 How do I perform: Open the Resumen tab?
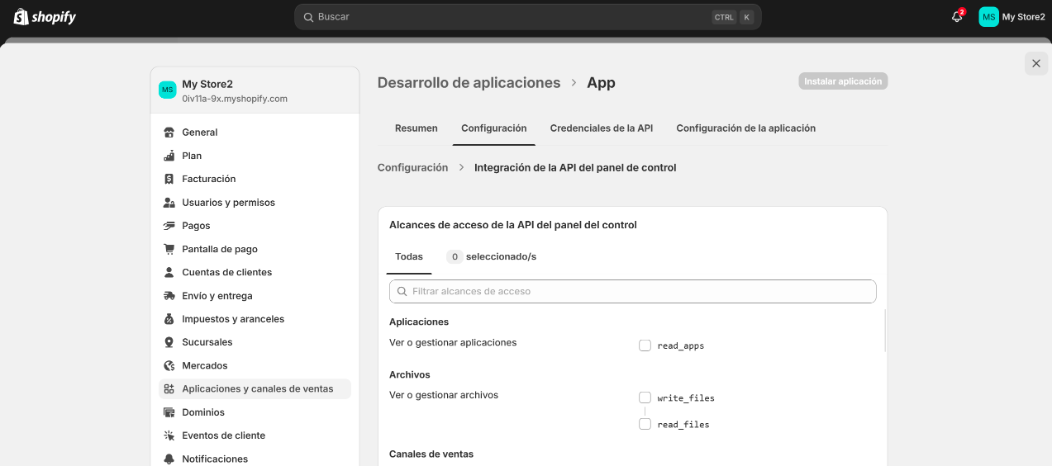point(416,128)
